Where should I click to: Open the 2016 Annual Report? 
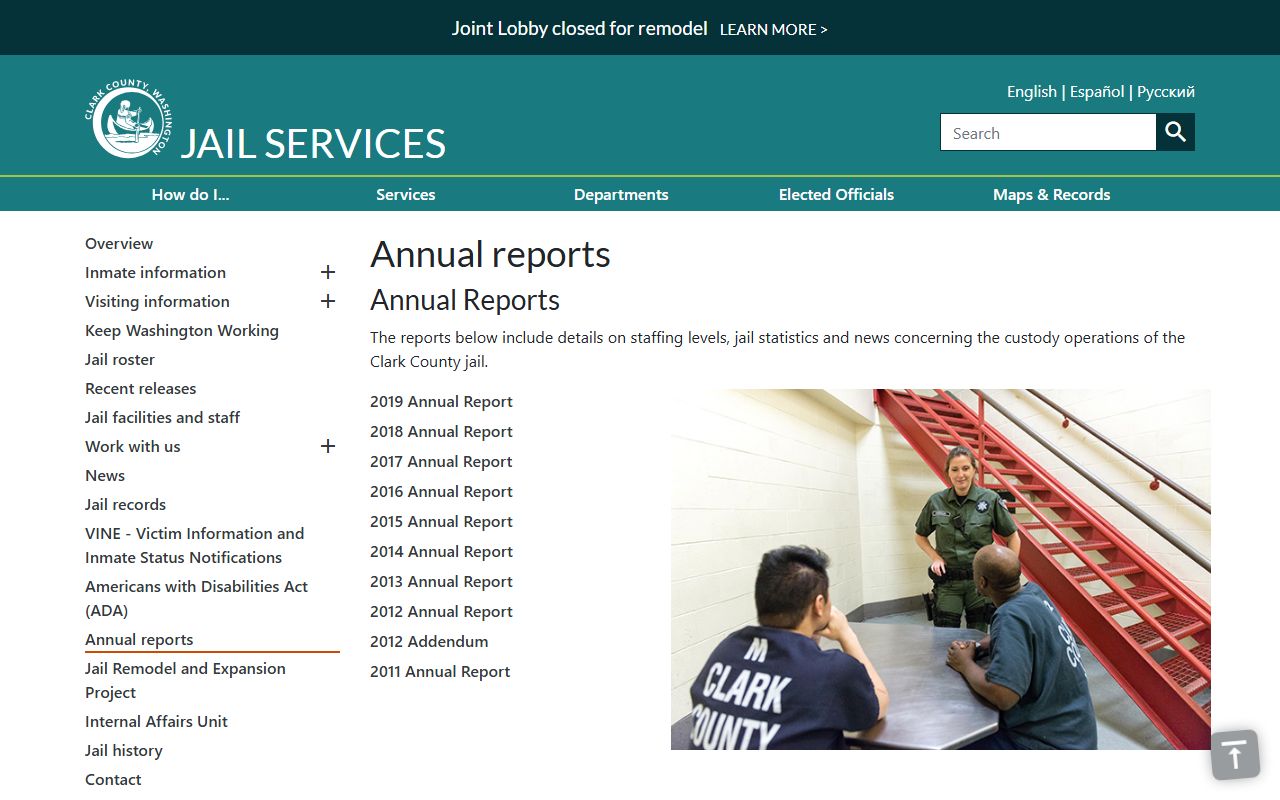point(441,491)
